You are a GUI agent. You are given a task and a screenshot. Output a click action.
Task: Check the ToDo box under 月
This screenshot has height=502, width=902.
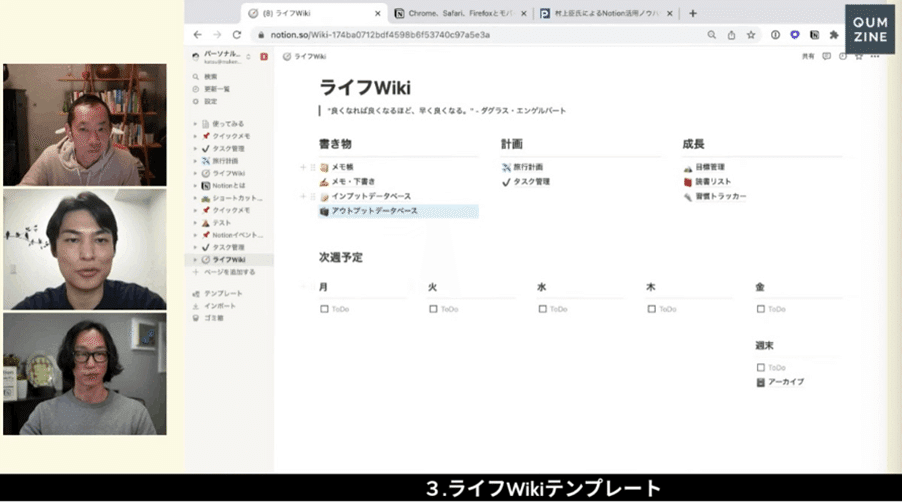324,309
